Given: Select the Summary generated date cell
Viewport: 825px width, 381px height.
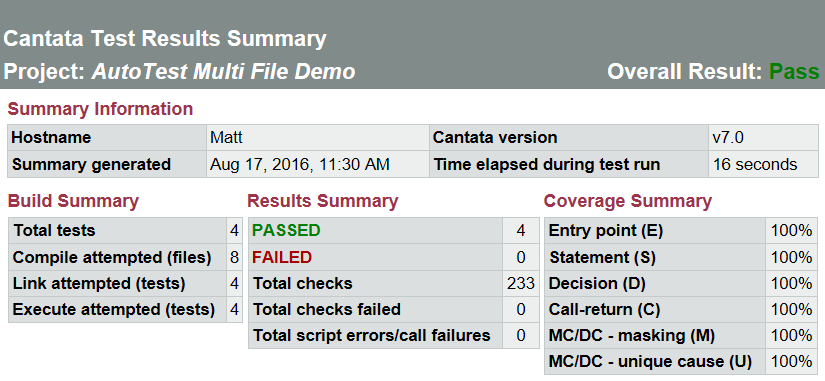Looking at the screenshot, I should [x=317, y=165].
